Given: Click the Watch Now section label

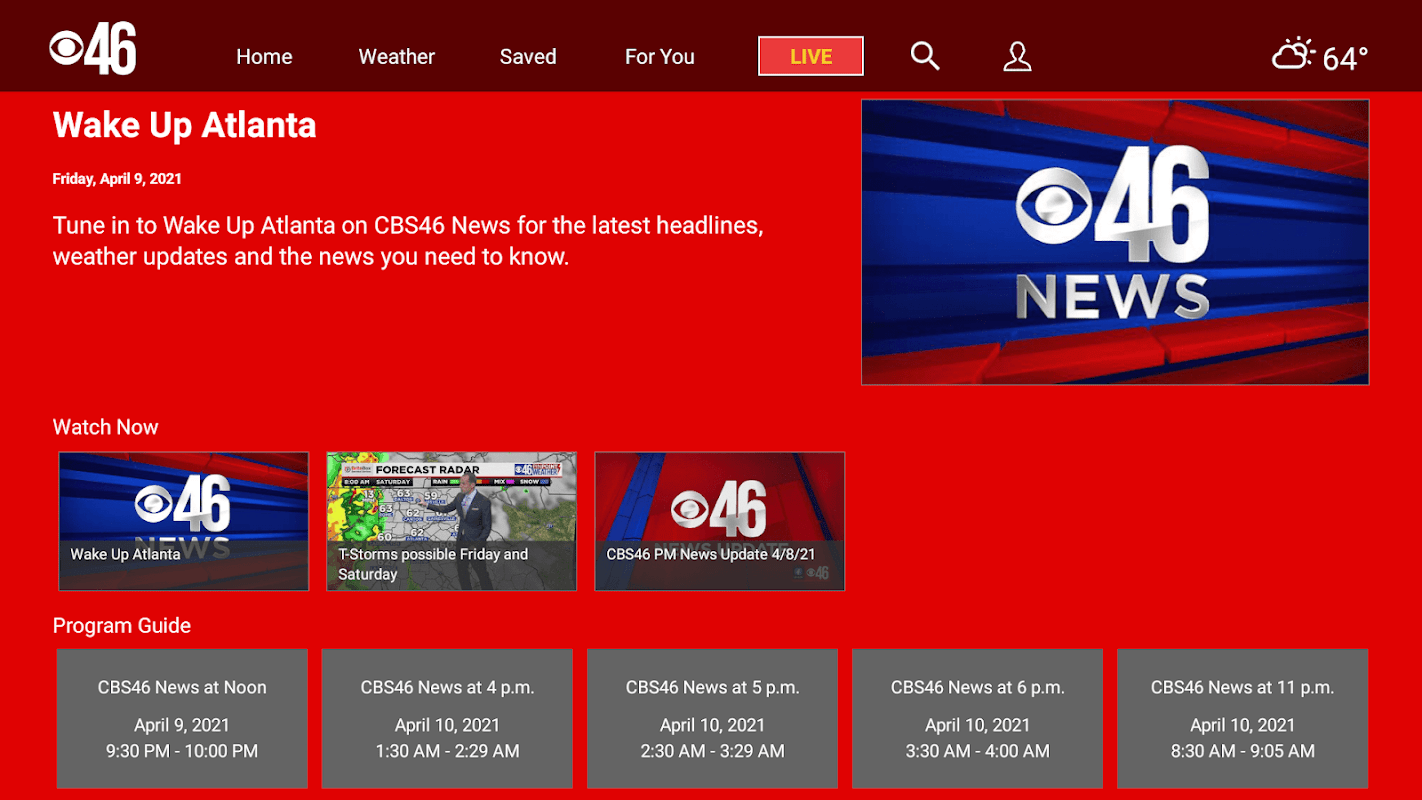Looking at the screenshot, I should [105, 427].
